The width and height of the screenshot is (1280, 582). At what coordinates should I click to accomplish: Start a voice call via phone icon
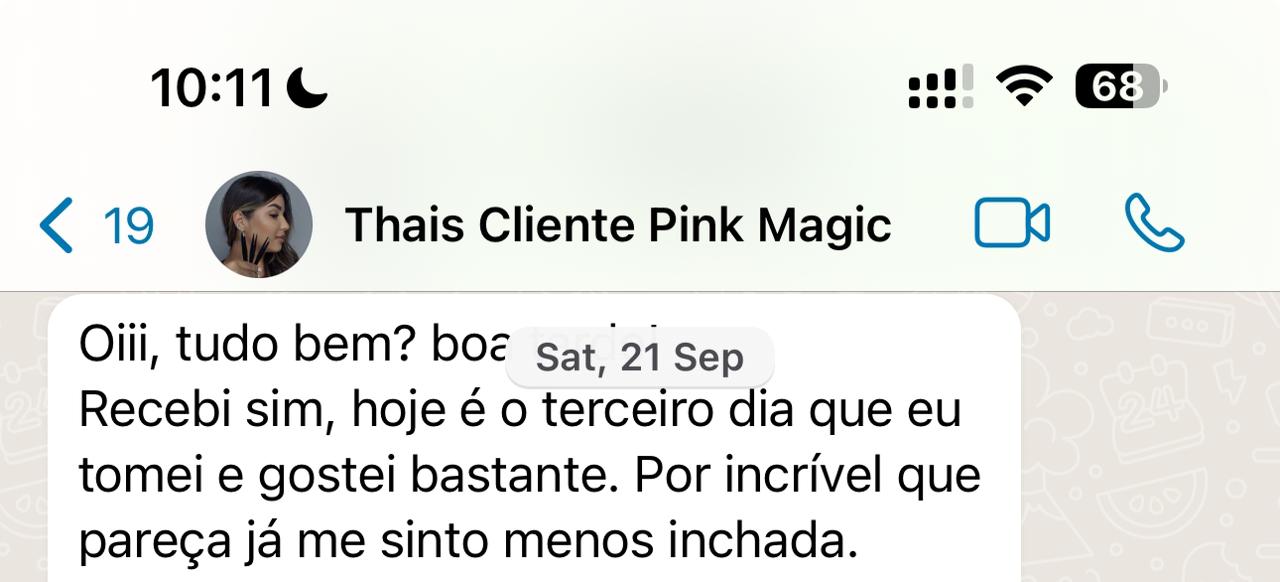(x=1154, y=223)
